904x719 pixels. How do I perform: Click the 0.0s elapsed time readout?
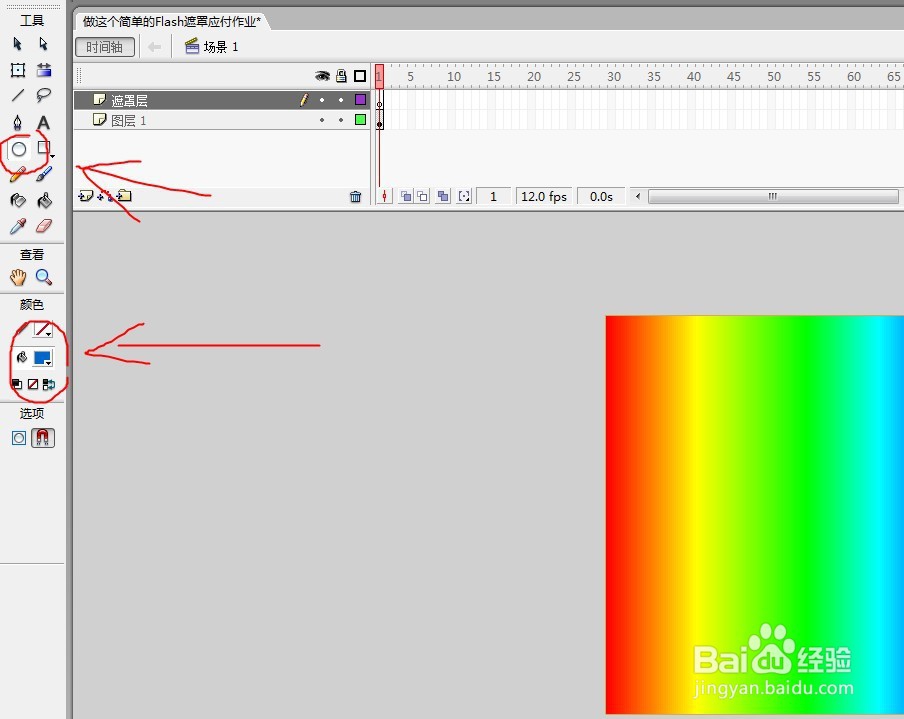point(601,197)
